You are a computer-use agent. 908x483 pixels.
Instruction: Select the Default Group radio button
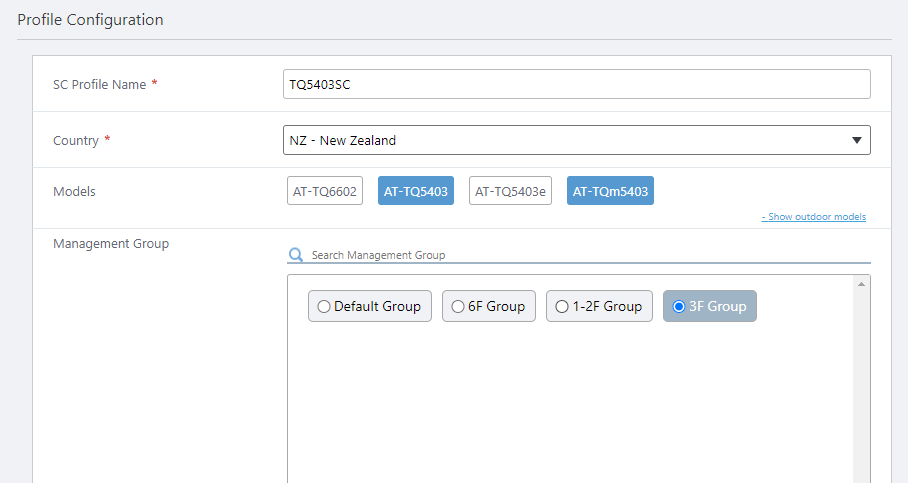[324, 307]
